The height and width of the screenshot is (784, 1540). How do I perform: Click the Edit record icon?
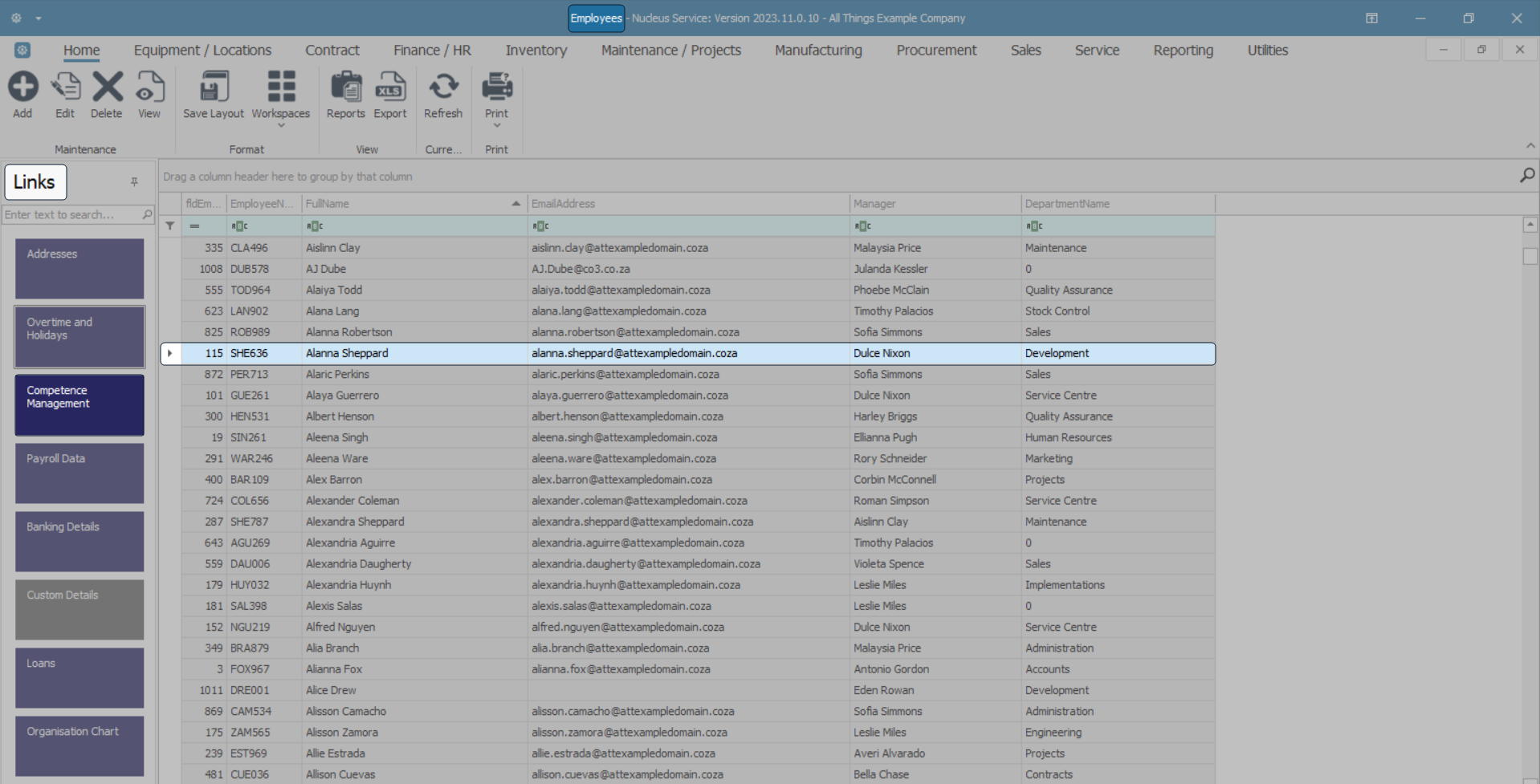pyautogui.click(x=65, y=87)
